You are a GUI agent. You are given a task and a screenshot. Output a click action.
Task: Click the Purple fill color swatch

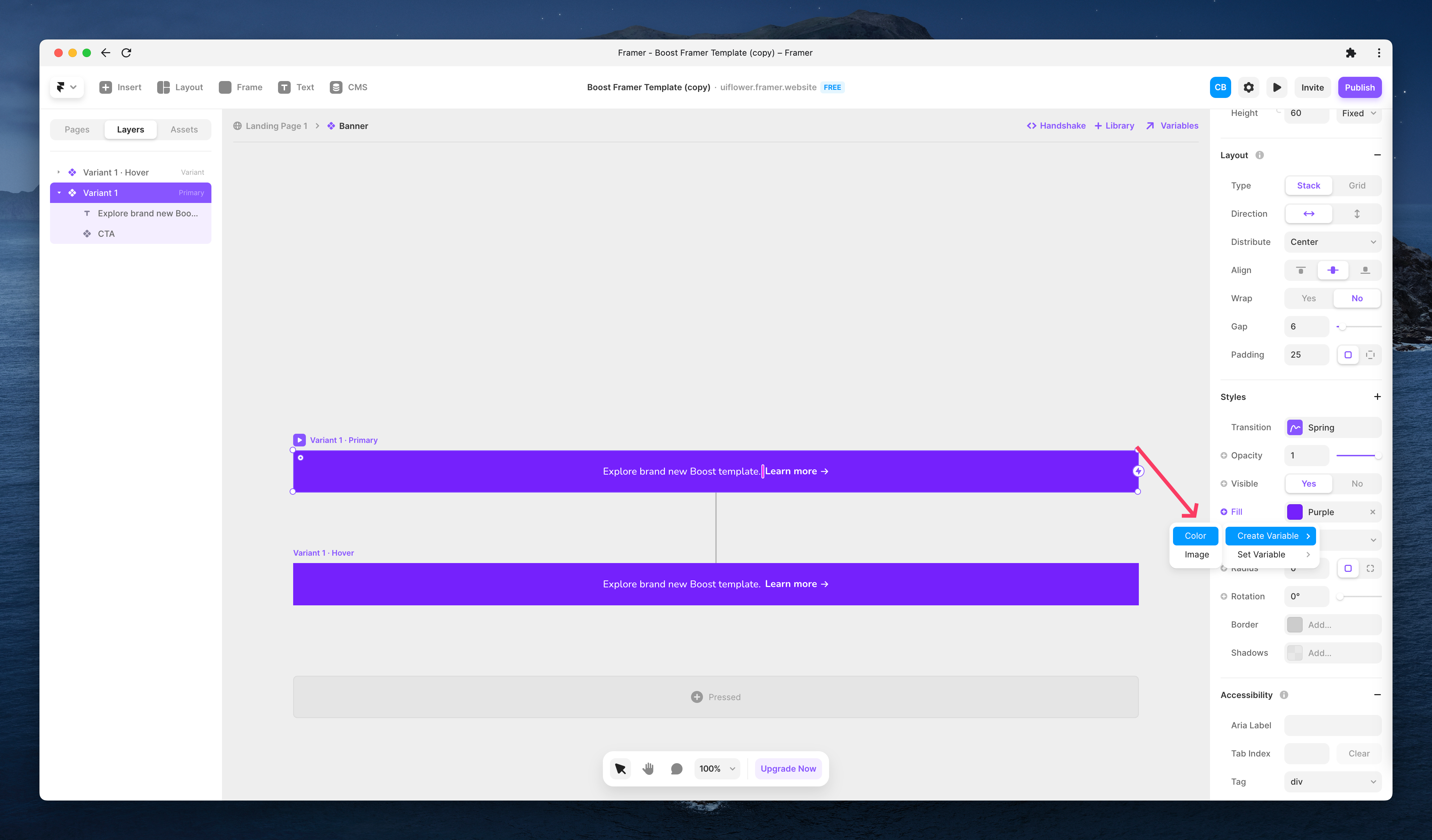click(1295, 512)
